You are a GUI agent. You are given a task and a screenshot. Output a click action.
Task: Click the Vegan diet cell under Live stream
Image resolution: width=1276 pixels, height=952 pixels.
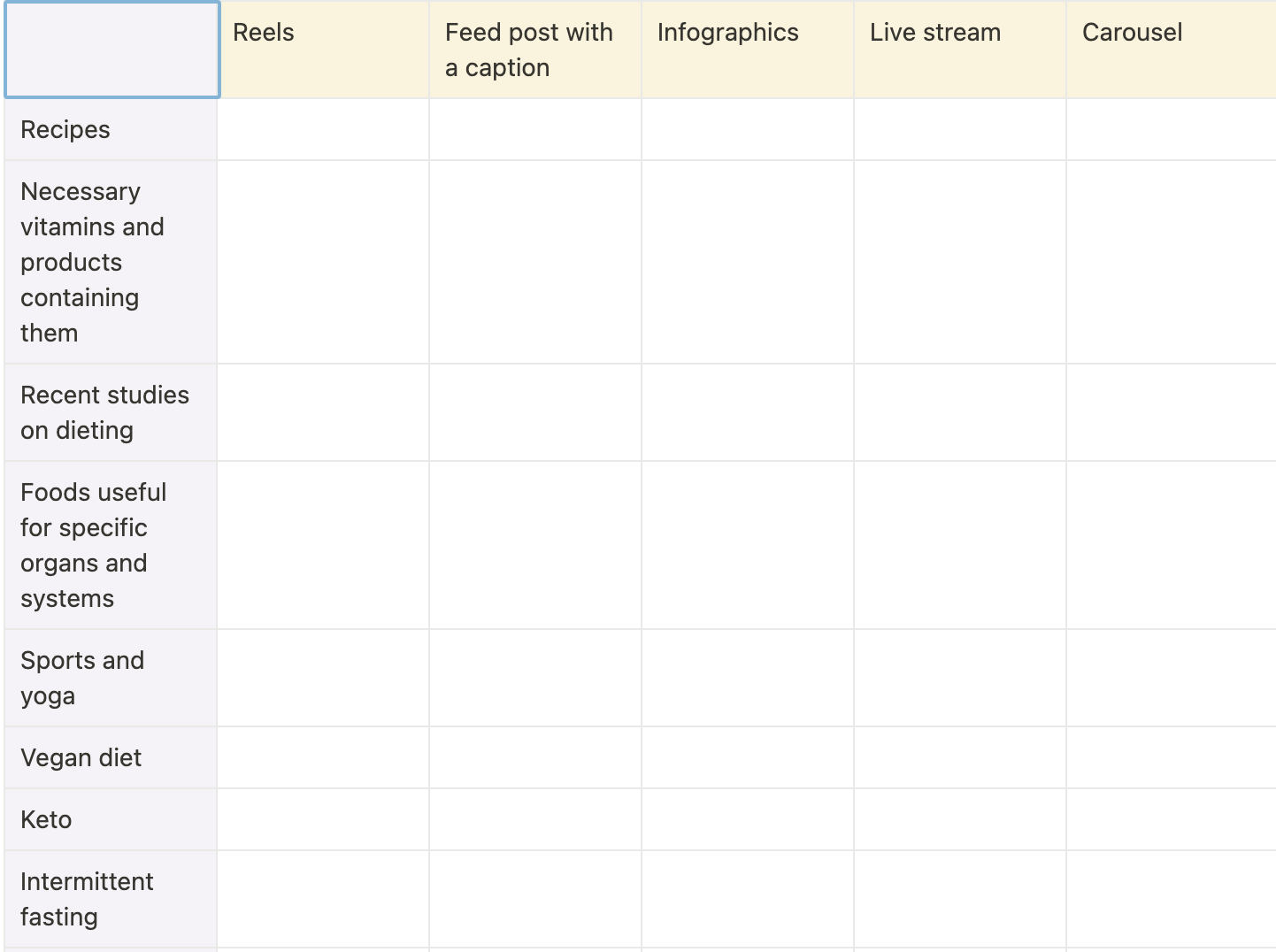pyautogui.click(x=960, y=757)
